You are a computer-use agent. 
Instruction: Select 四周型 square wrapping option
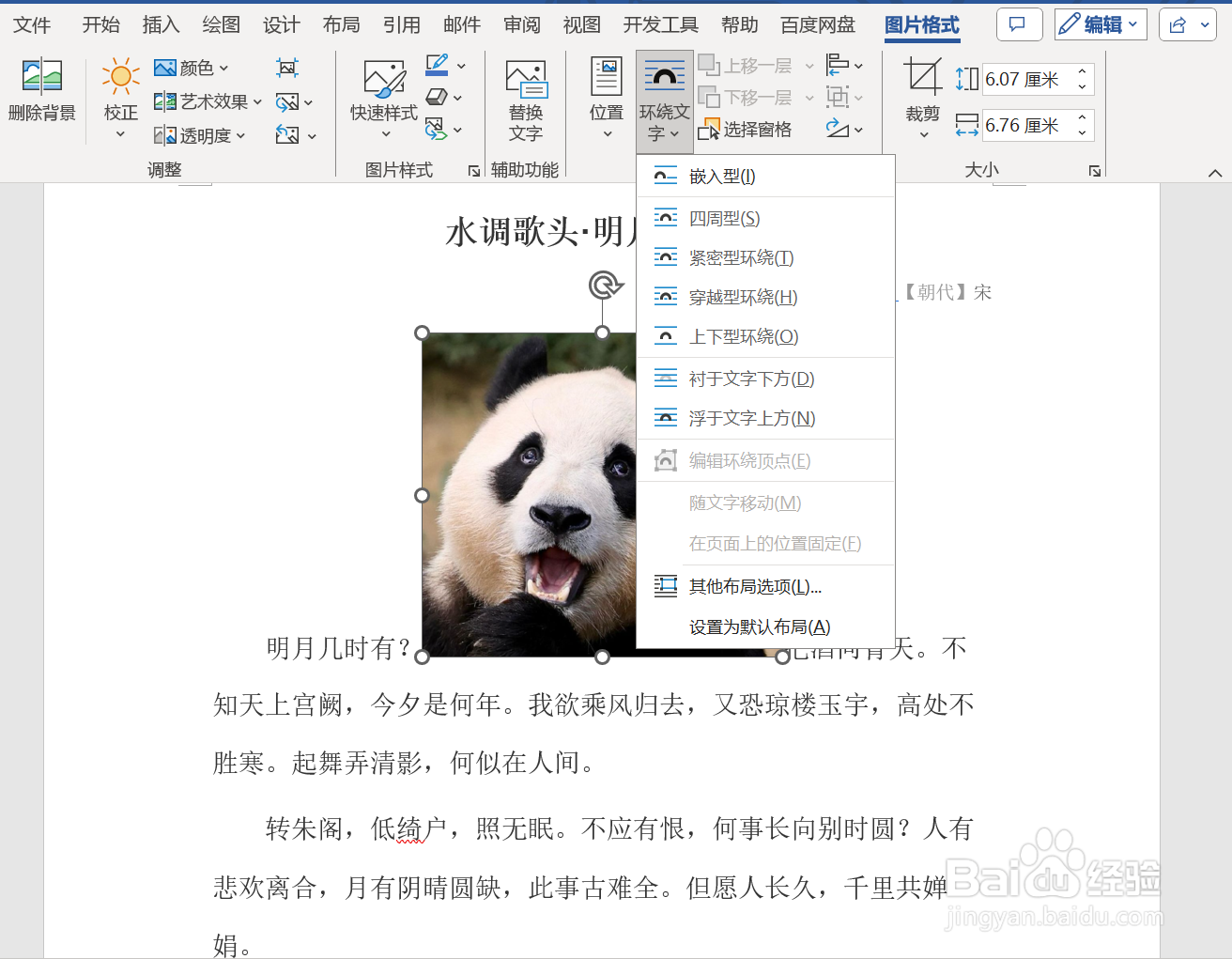(765, 218)
